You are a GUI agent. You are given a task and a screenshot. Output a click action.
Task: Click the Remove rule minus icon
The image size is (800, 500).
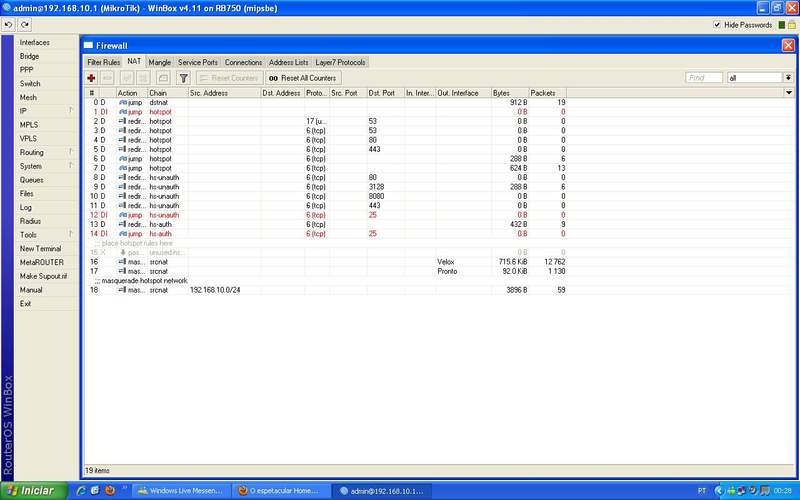108,78
